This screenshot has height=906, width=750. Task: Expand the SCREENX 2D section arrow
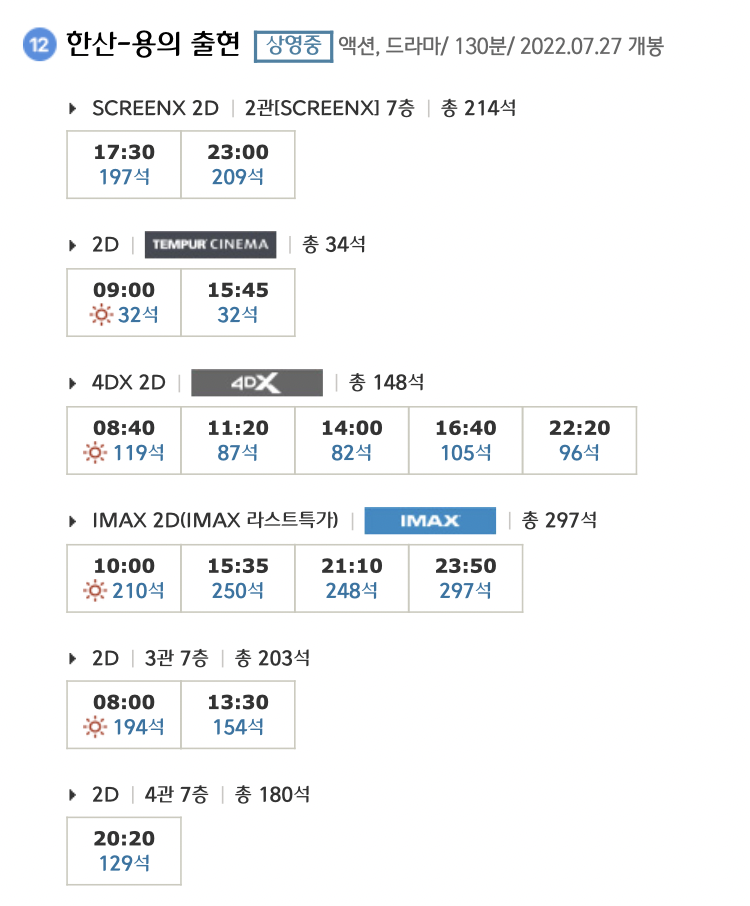72,108
